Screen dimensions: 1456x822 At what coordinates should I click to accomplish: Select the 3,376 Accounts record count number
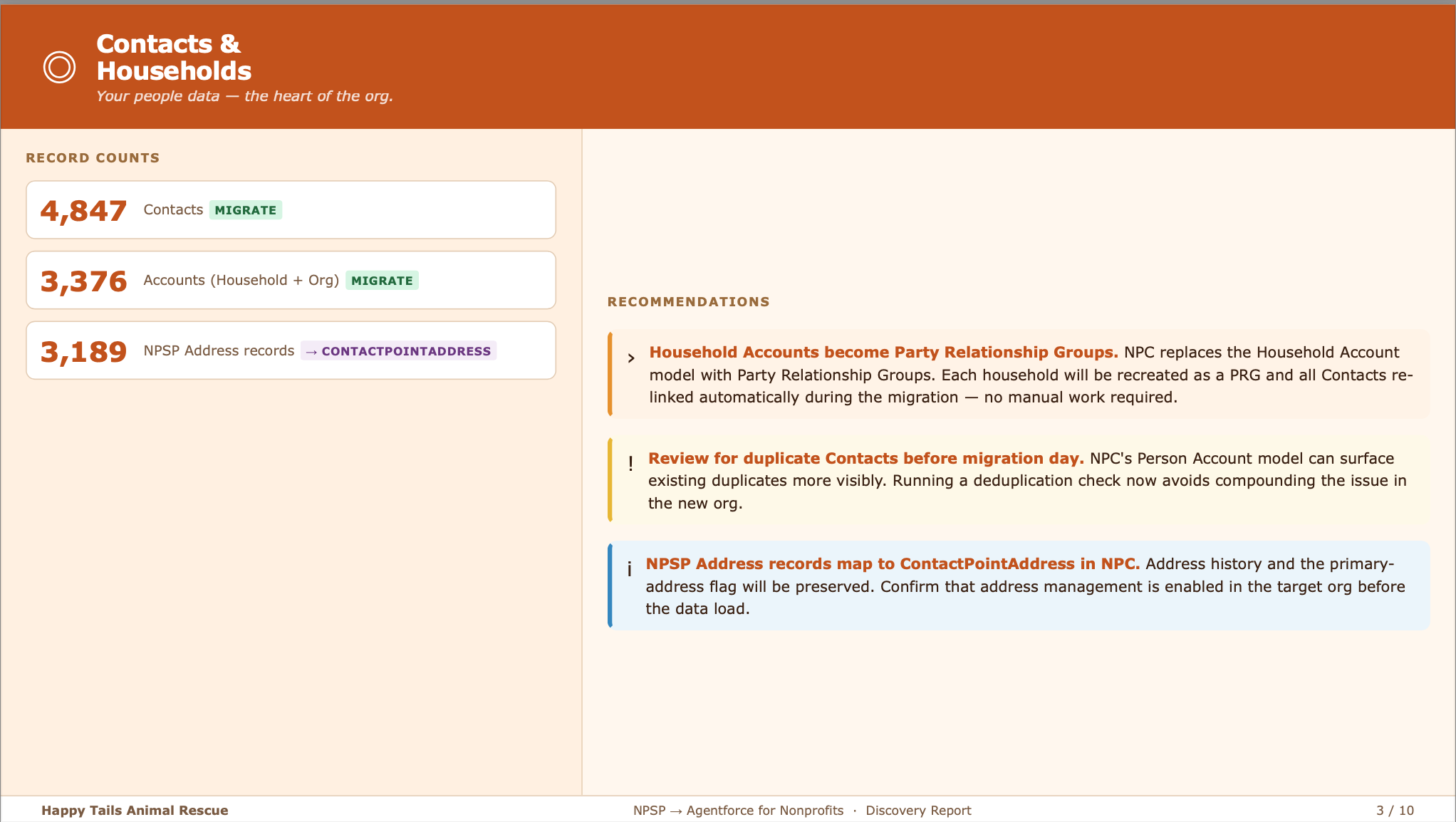click(83, 281)
